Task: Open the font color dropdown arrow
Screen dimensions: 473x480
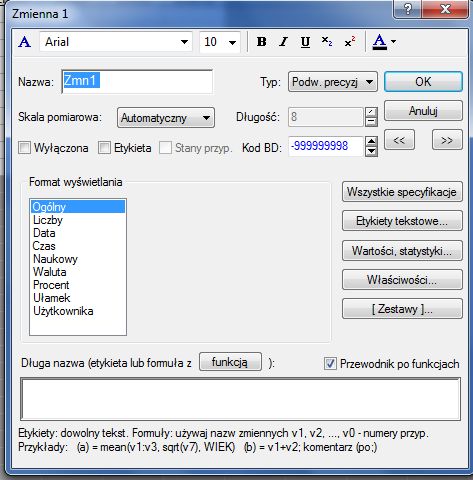Action: [394, 42]
